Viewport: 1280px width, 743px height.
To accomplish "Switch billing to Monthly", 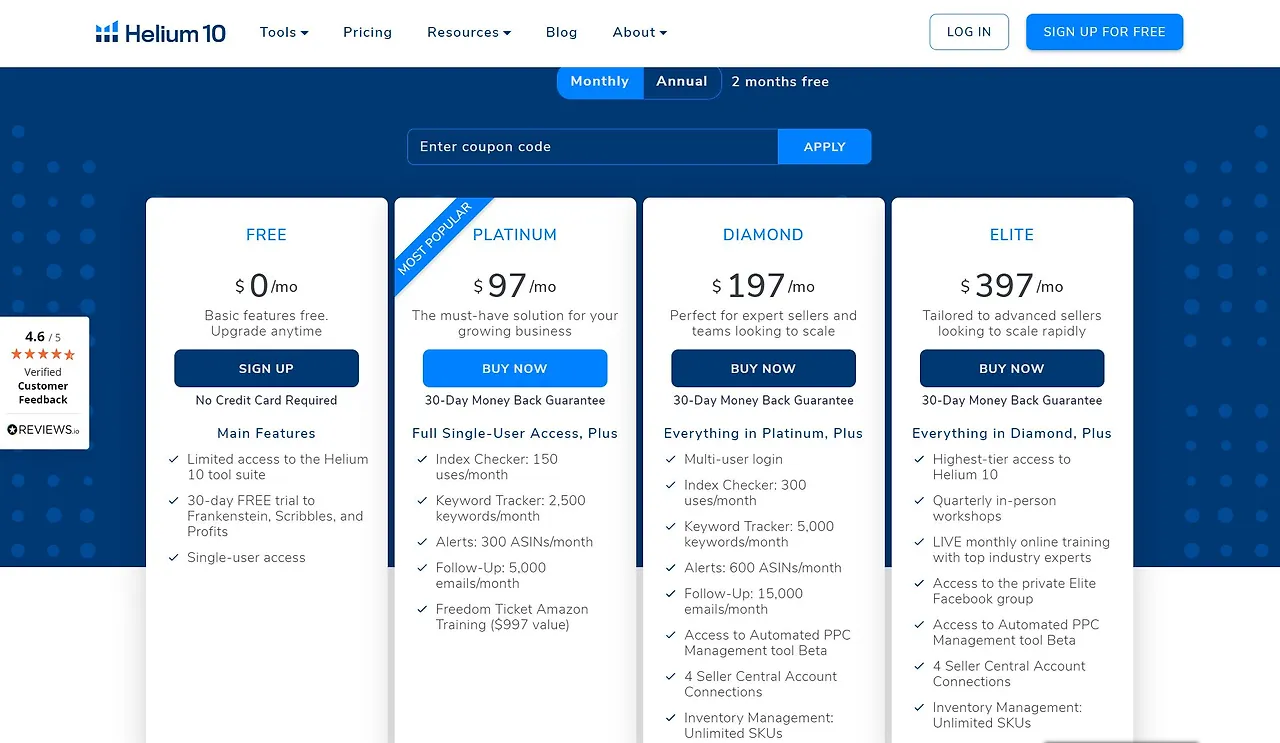I will point(600,82).
